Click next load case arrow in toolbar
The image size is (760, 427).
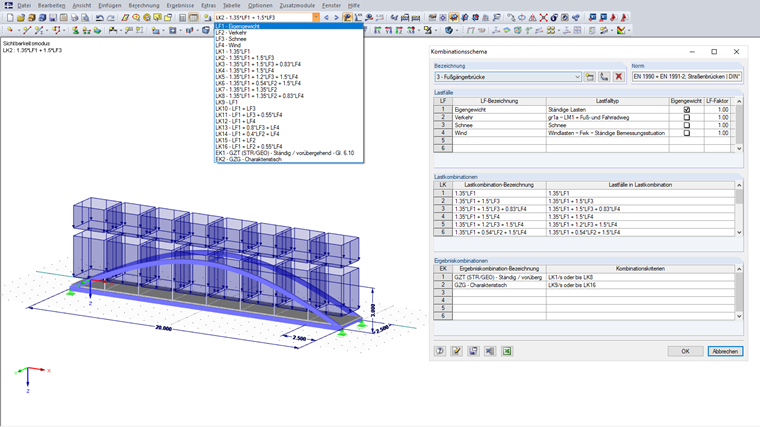[x=338, y=18]
